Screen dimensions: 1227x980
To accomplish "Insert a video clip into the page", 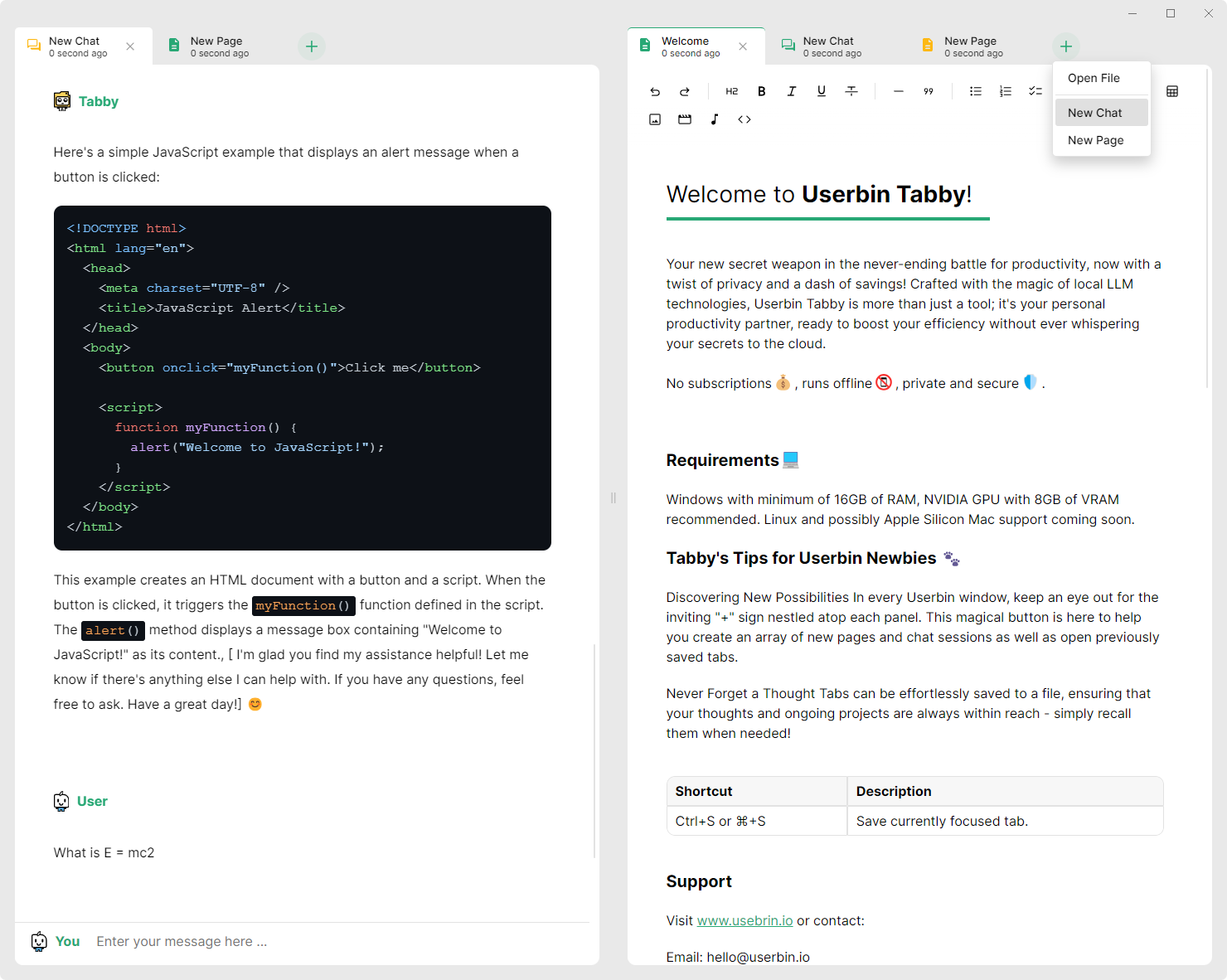I will pos(685,119).
